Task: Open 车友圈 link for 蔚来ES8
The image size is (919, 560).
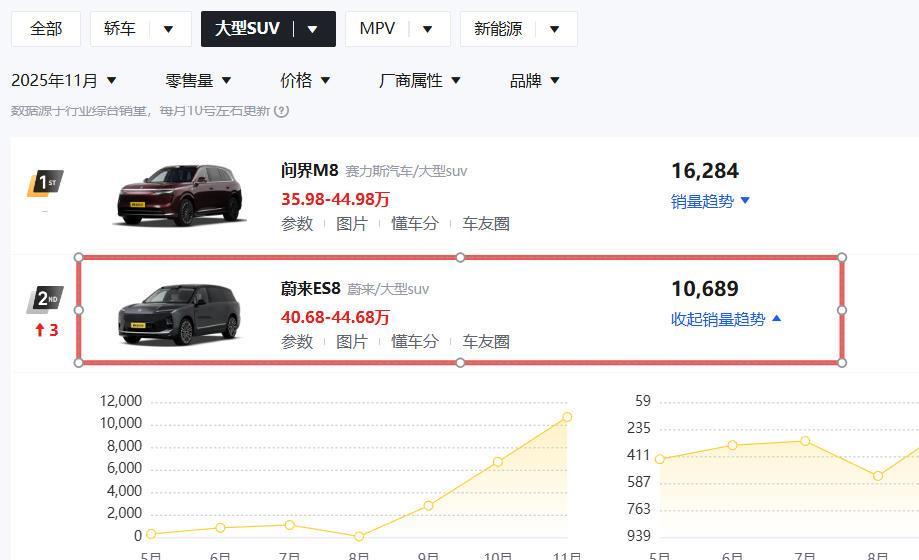Action: [x=486, y=342]
